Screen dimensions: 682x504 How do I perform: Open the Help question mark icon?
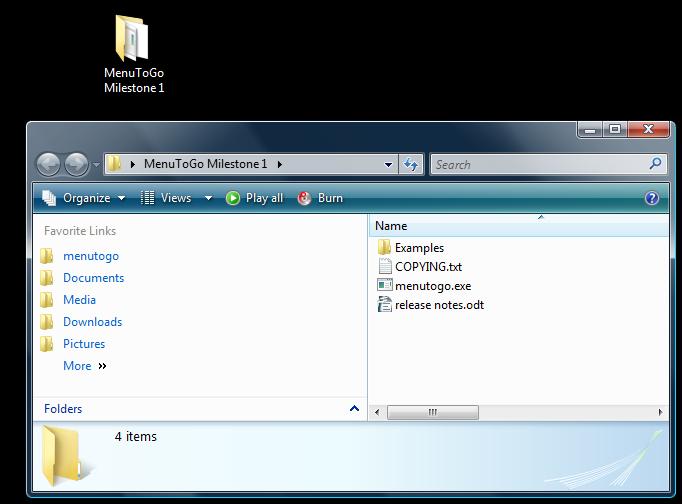point(652,198)
